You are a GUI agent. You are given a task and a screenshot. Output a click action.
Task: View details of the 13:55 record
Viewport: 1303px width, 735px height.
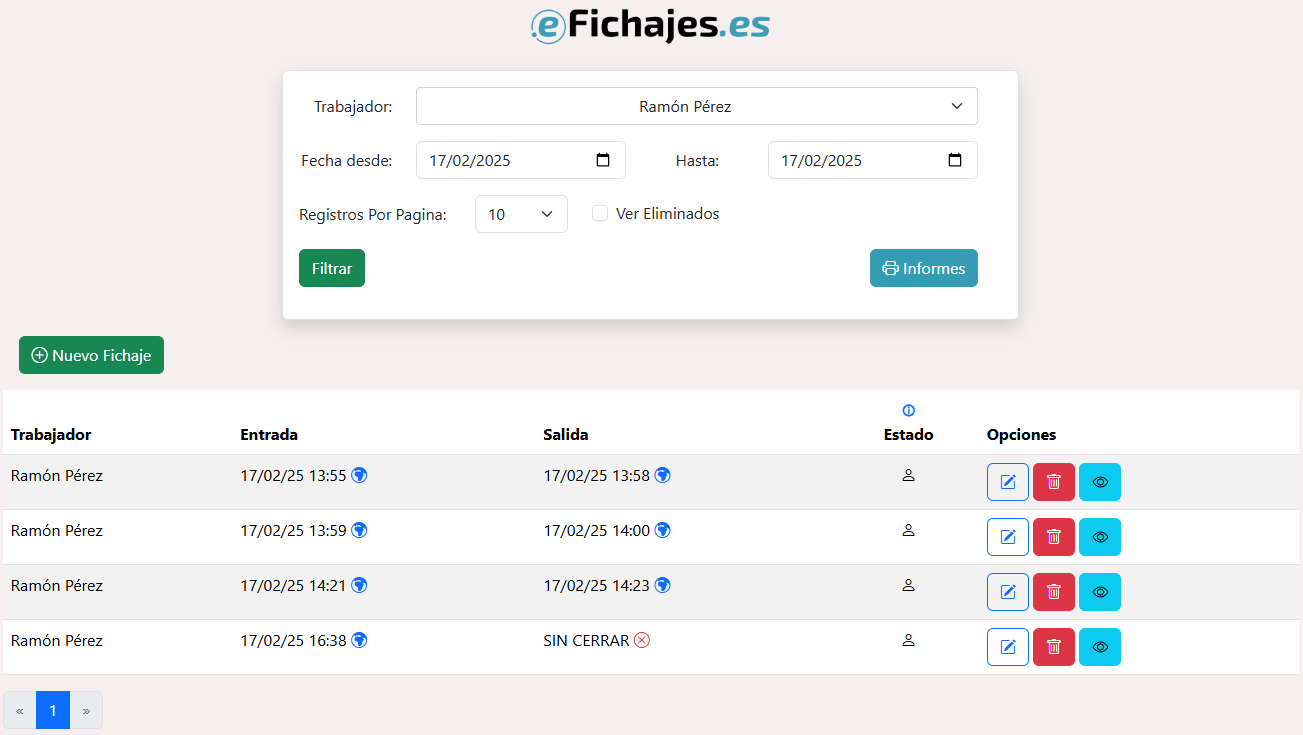(1099, 482)
